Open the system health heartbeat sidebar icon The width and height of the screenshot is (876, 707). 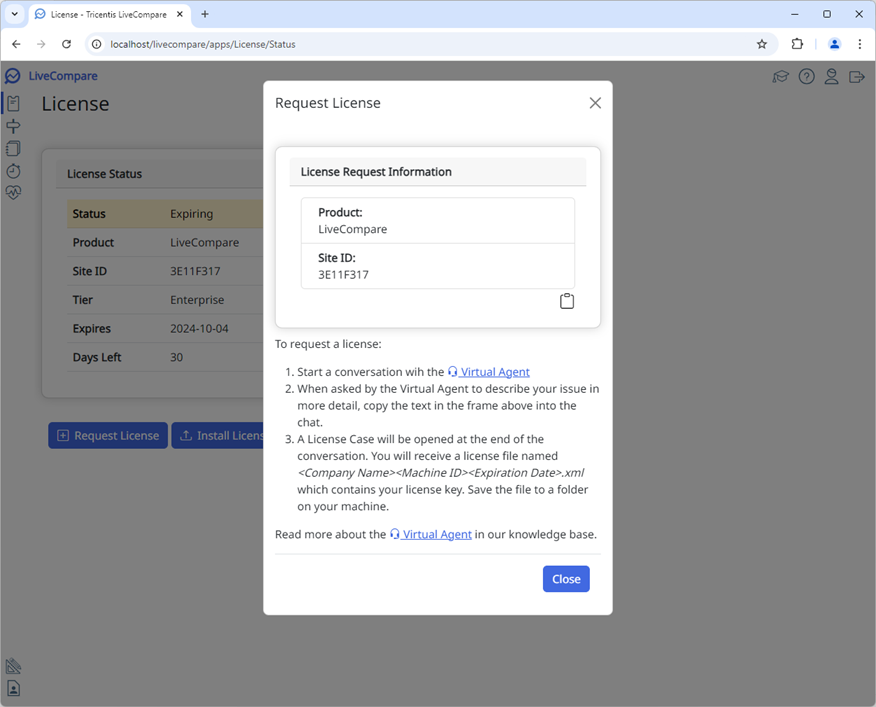point(13,192)
